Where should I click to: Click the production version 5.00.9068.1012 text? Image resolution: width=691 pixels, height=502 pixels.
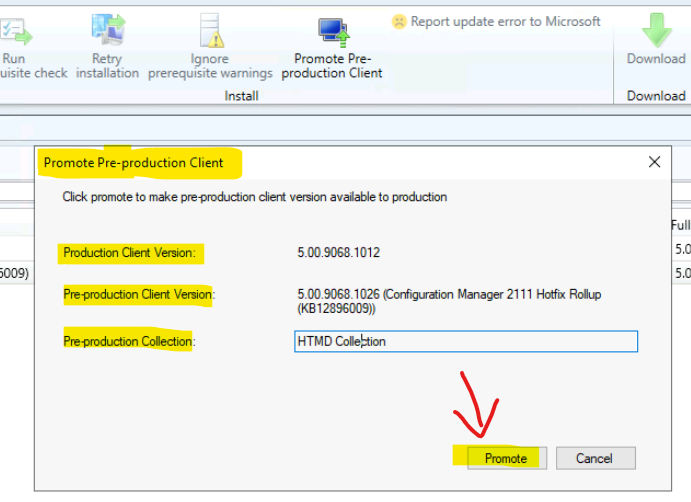[338, 253]
